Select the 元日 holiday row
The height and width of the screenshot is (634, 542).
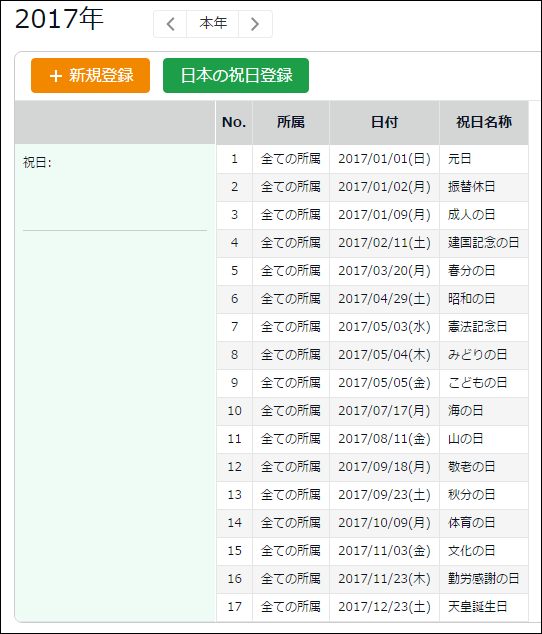tap(372, 159)
